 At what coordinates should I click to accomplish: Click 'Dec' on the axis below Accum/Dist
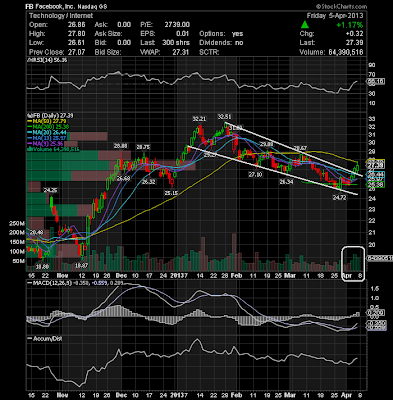(121, 395)
